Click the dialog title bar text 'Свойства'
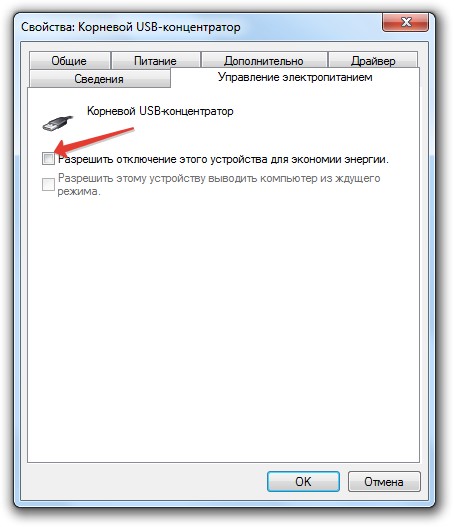This screenshot has height=527, width=454. 48,27
